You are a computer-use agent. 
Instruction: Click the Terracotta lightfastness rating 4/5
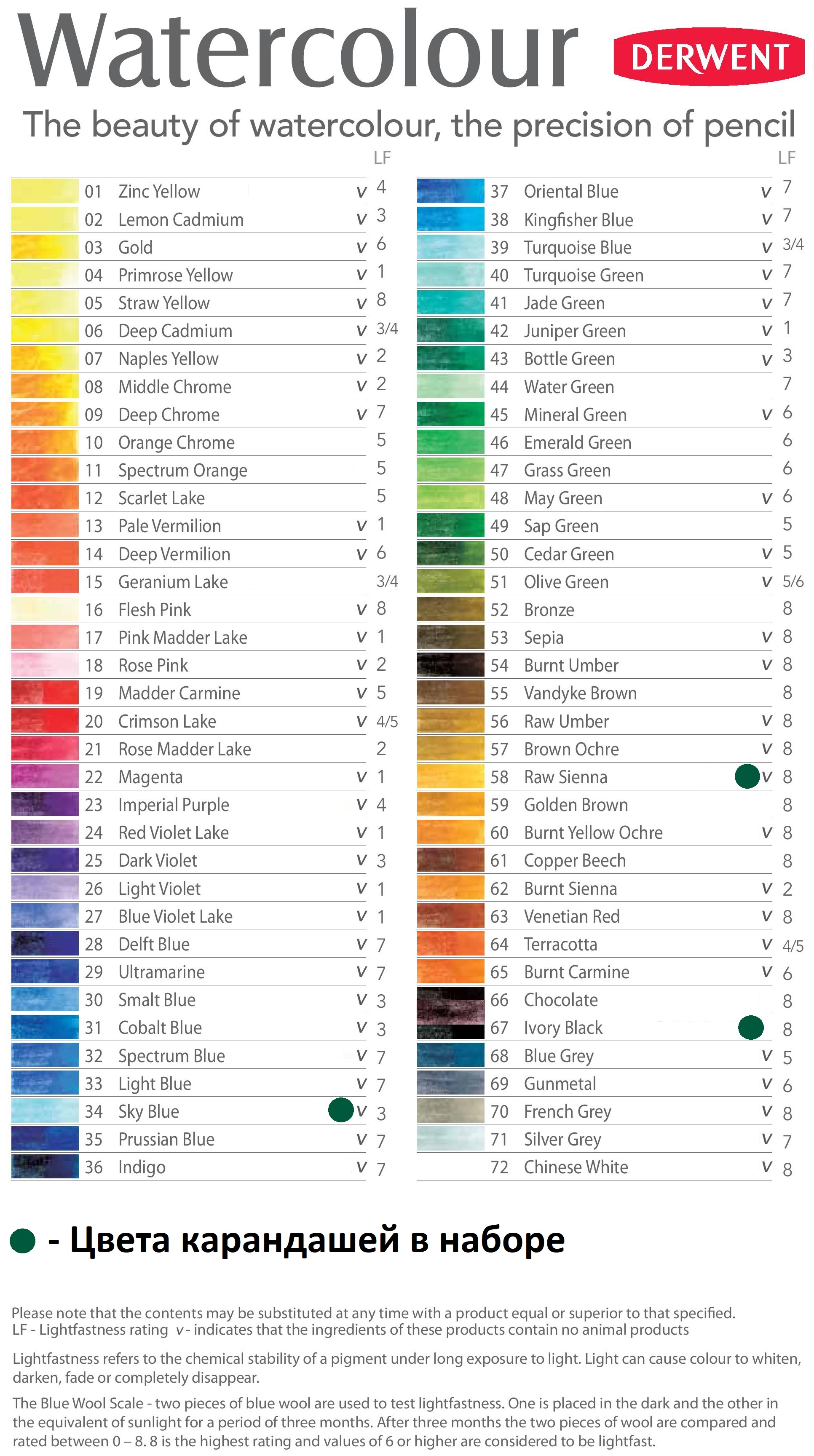pyautogui.click(x=793, y=946)
